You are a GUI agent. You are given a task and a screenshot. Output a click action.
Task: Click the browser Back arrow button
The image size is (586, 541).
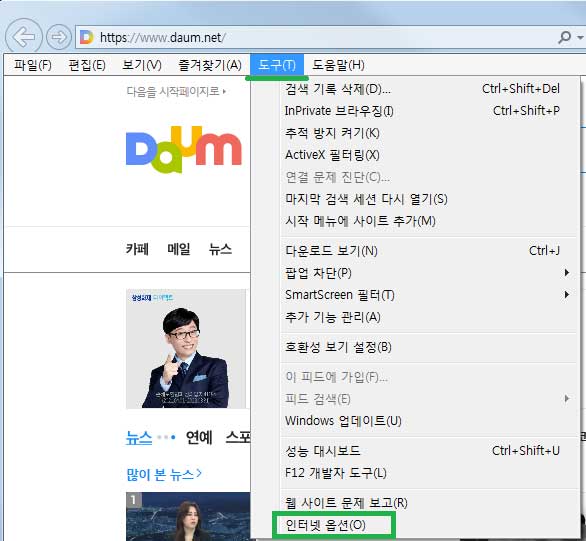click(x=24, y=37)
